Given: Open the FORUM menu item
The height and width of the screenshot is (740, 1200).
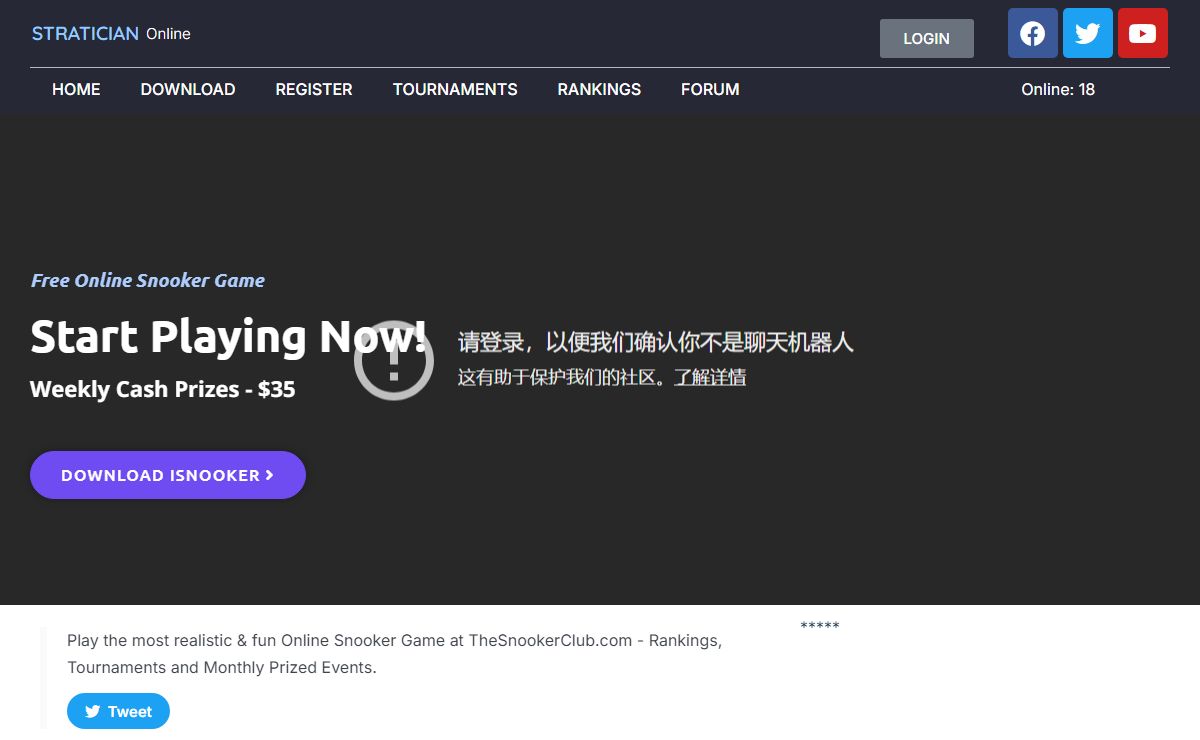Looking at the screenshot, I should [x=710, y=89].
